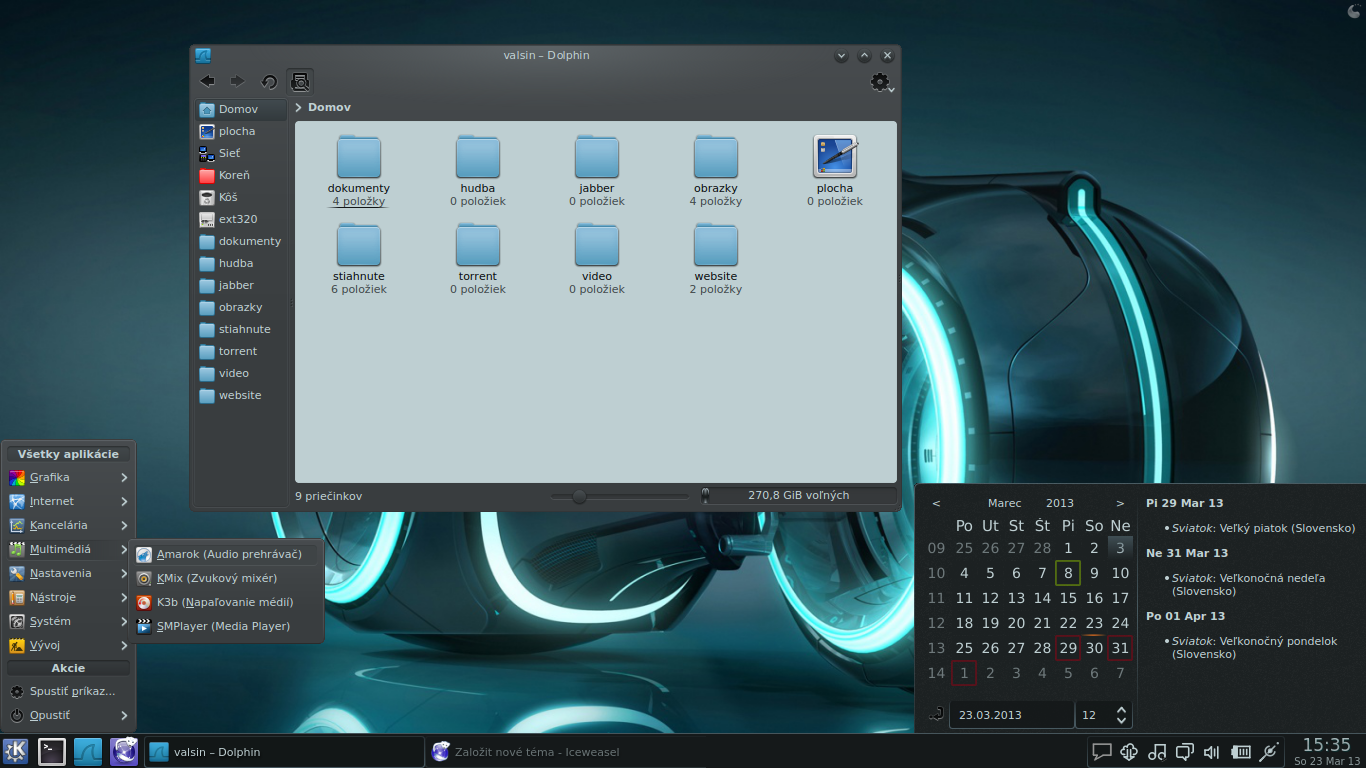Click the Reload icon in Dolphin toolbar
The height and width of the screenshot is (768, 1366).
coord(269,82)
